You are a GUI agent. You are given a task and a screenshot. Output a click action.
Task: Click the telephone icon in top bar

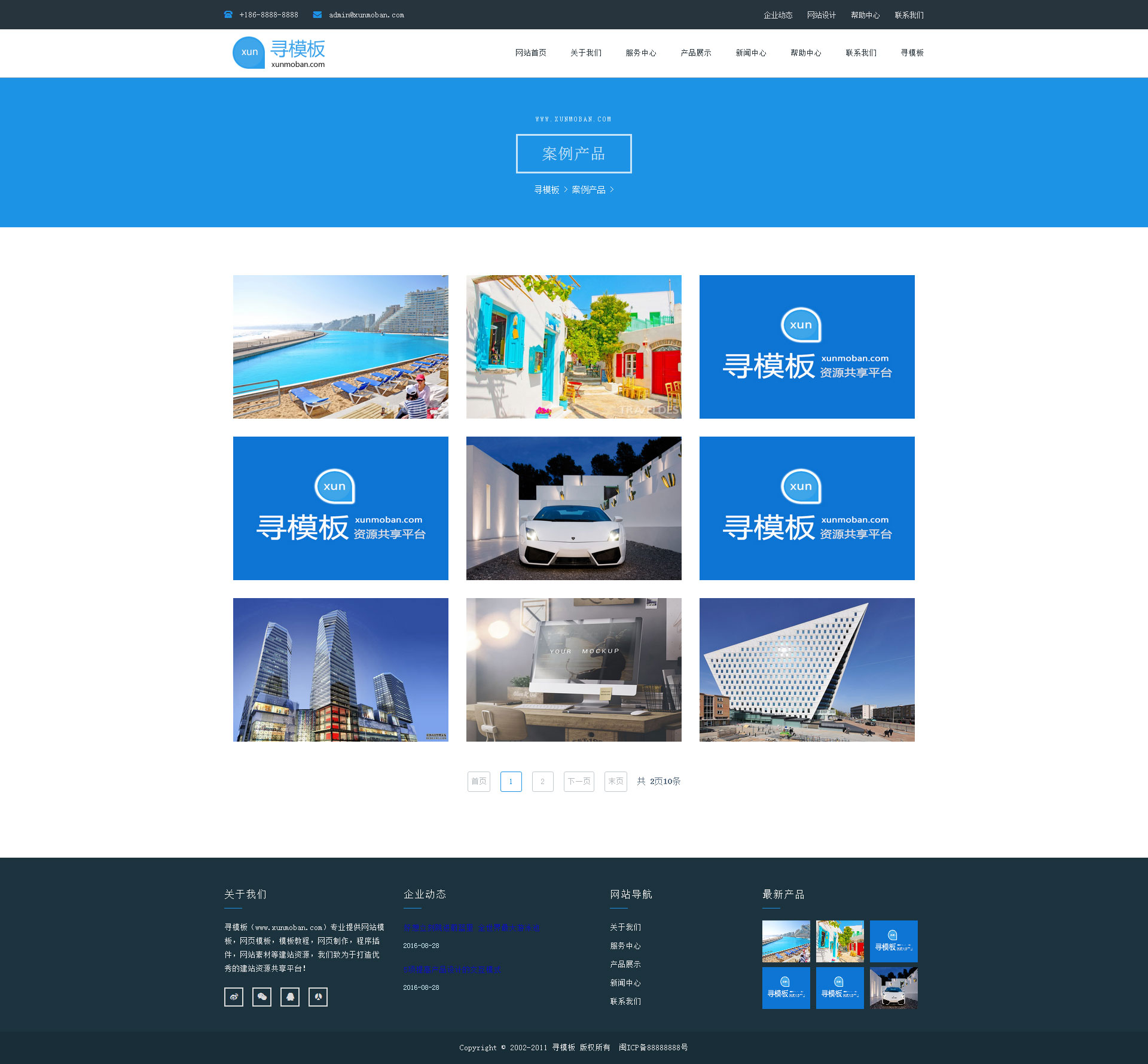tap(228, 15)
